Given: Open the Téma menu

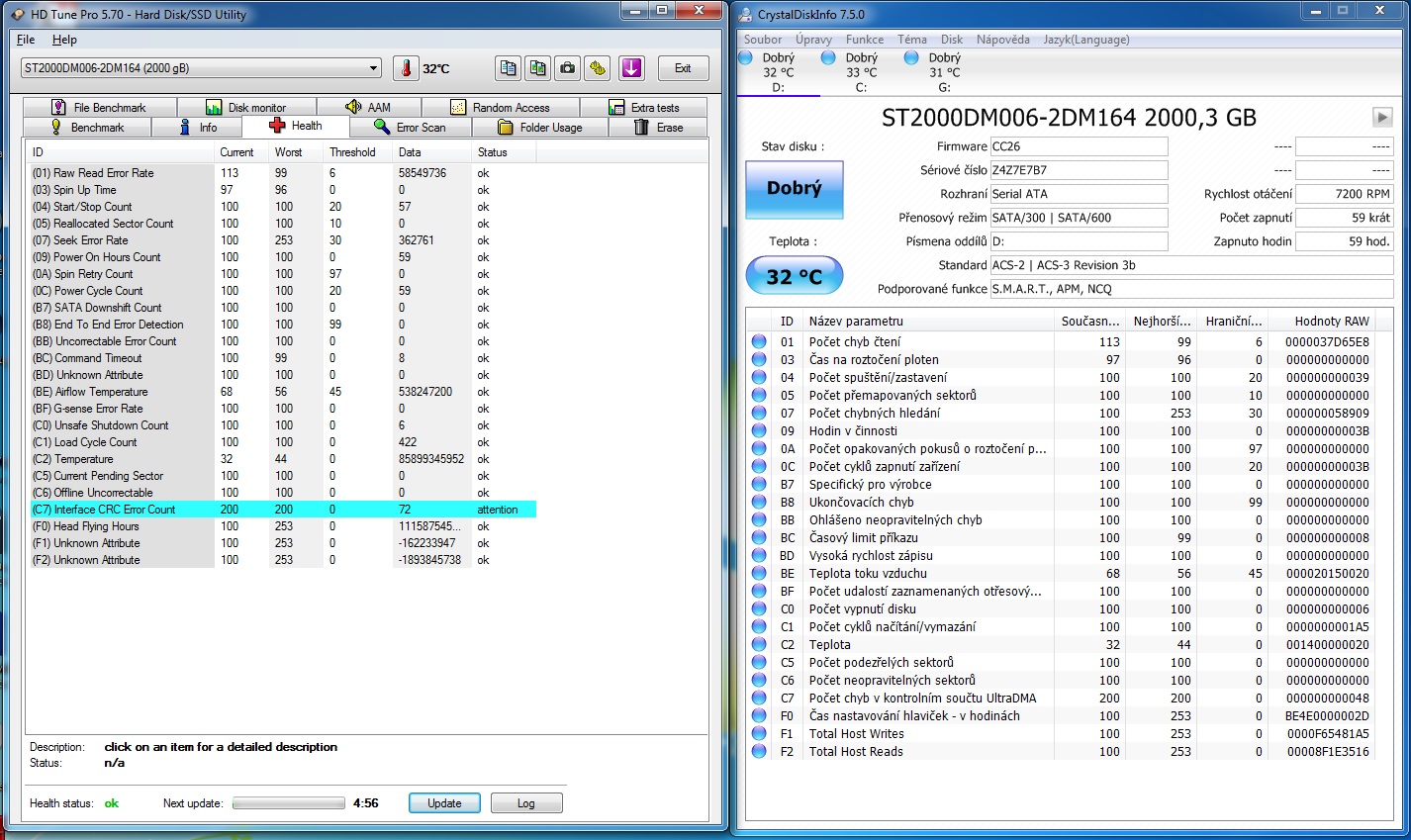Looking at the screenshot, I should click(x=912, y=40).
